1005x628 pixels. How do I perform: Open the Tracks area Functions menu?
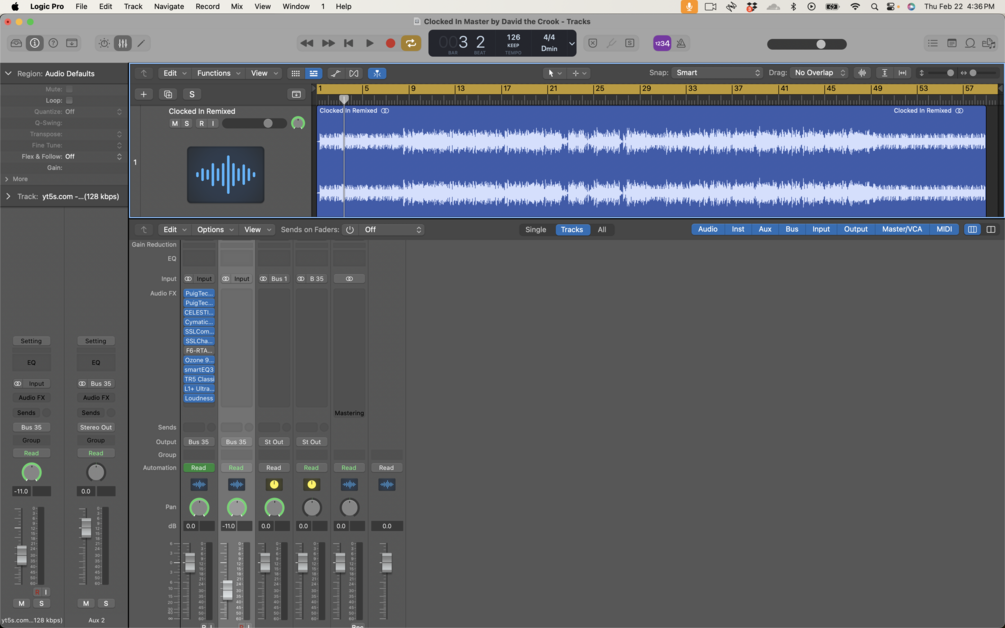(x=219, y=73)
